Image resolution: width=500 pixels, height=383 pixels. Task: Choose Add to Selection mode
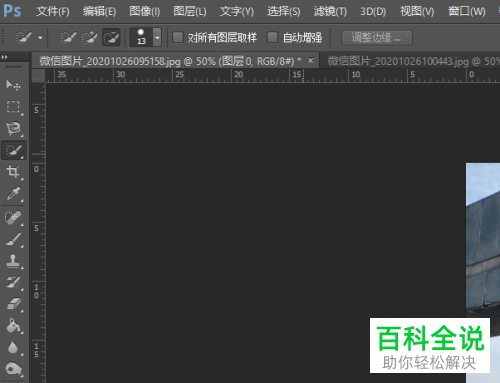(x=89, y=37)
